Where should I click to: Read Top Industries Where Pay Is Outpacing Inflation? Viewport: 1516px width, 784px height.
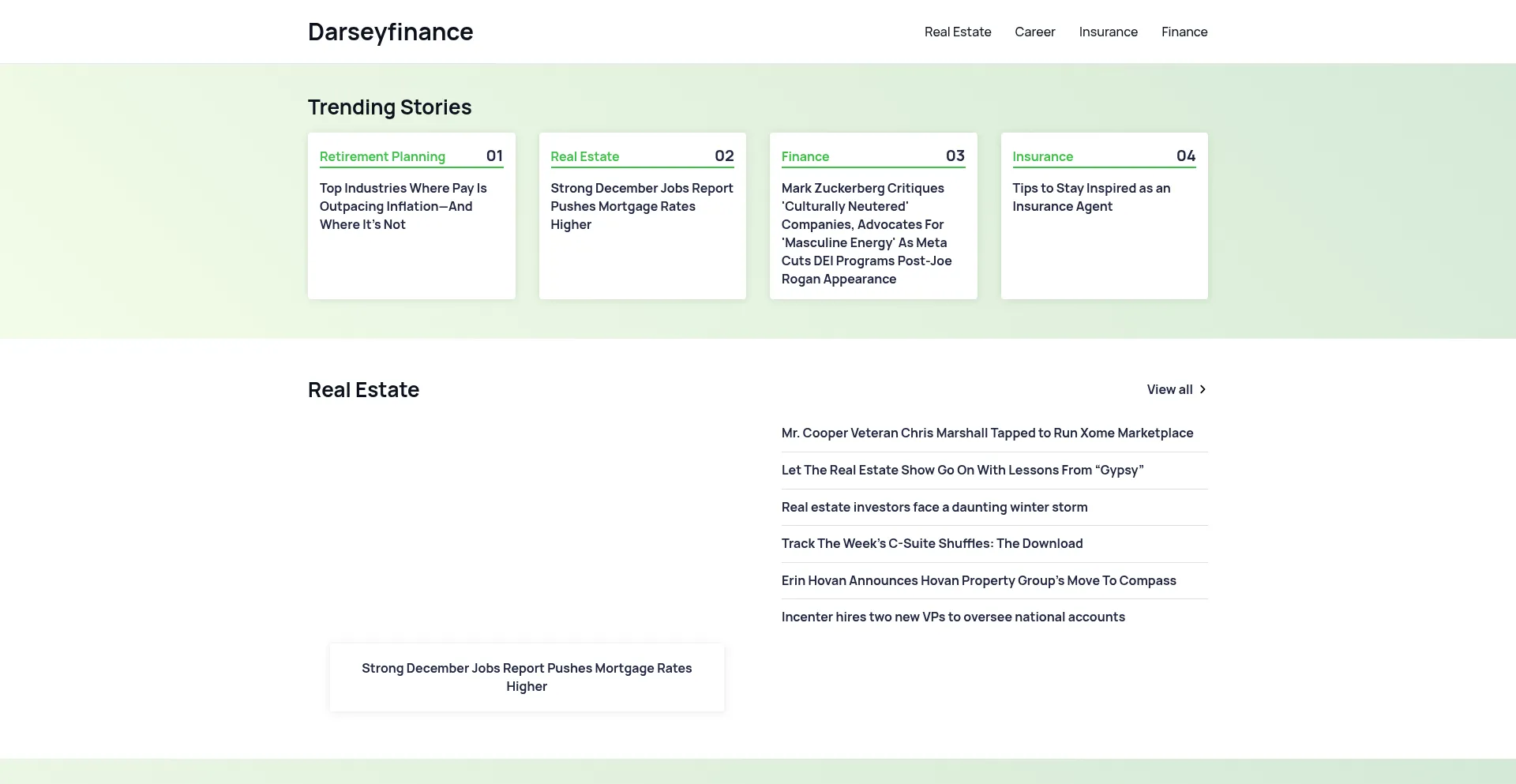point(403,206)
